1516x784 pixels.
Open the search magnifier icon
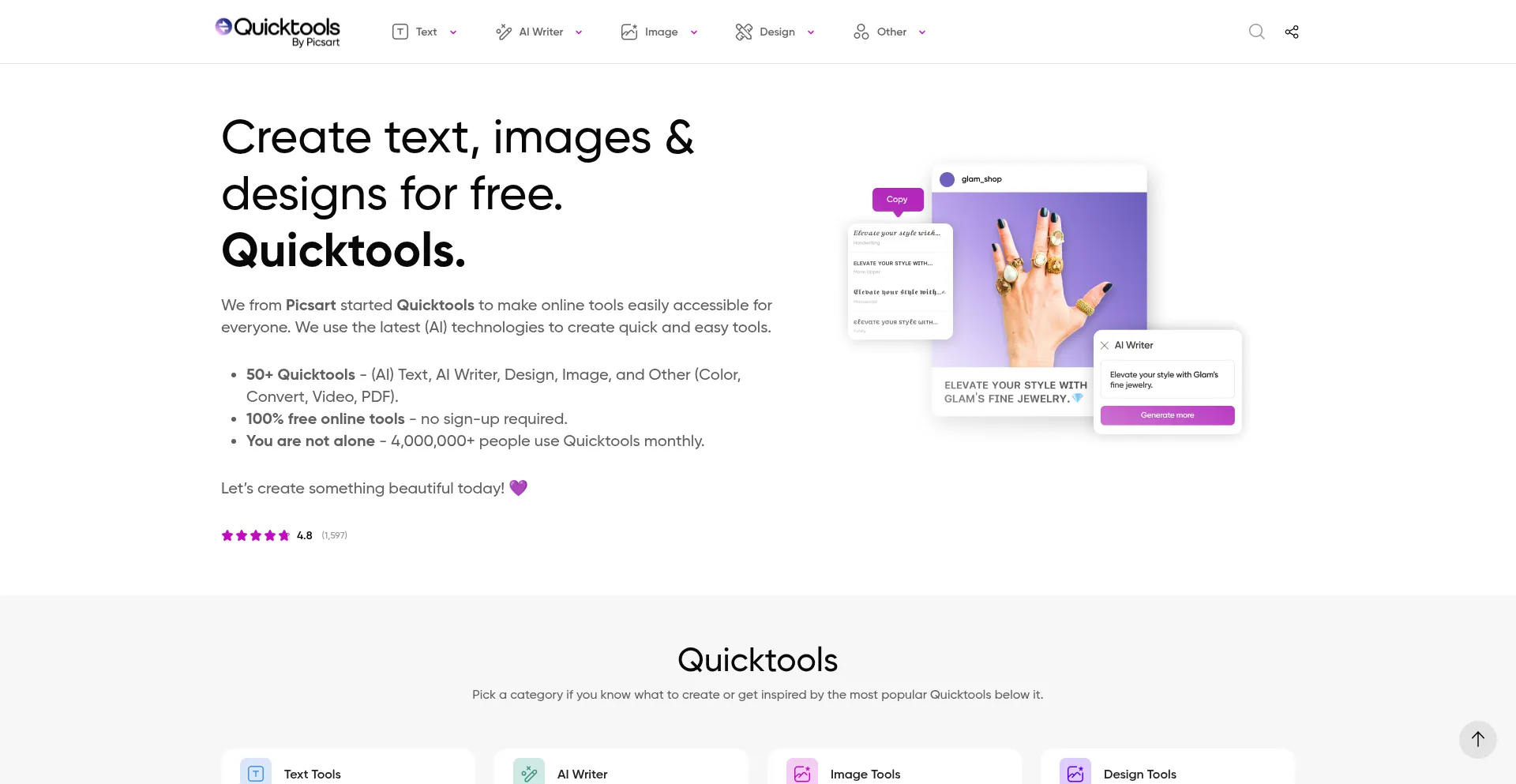[x=1256, y=32]
